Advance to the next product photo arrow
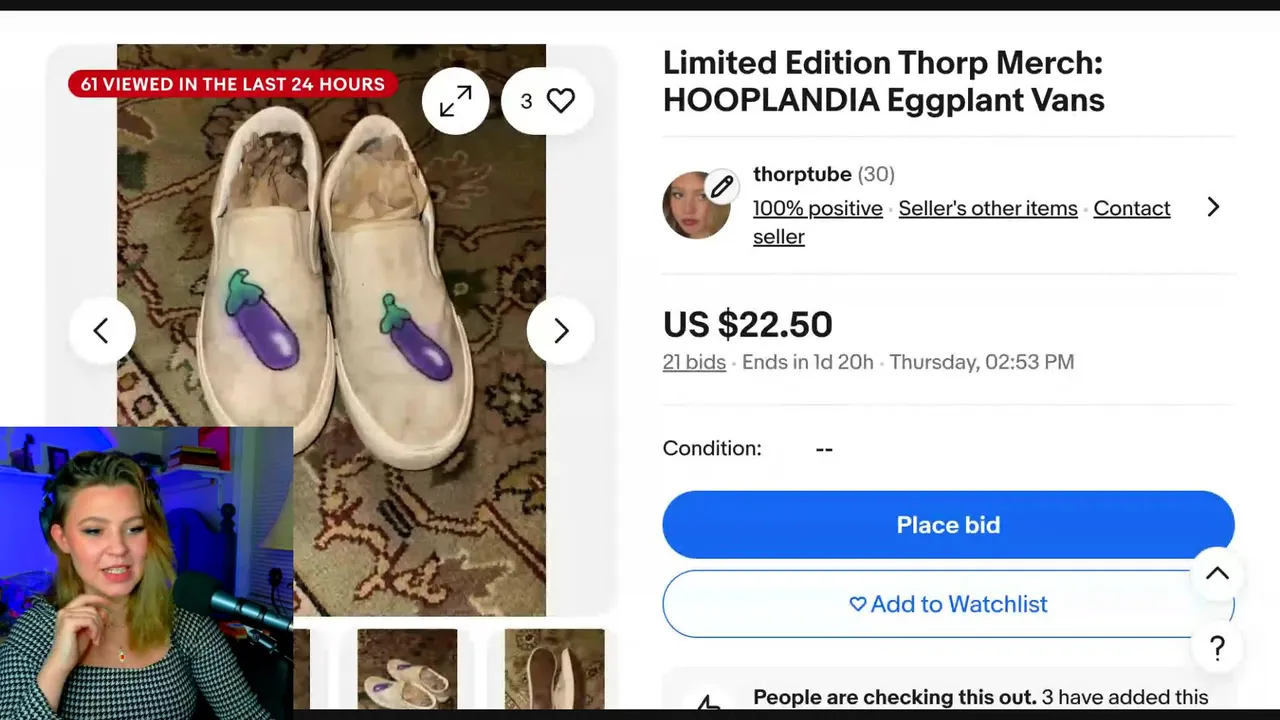 point(561,330)
